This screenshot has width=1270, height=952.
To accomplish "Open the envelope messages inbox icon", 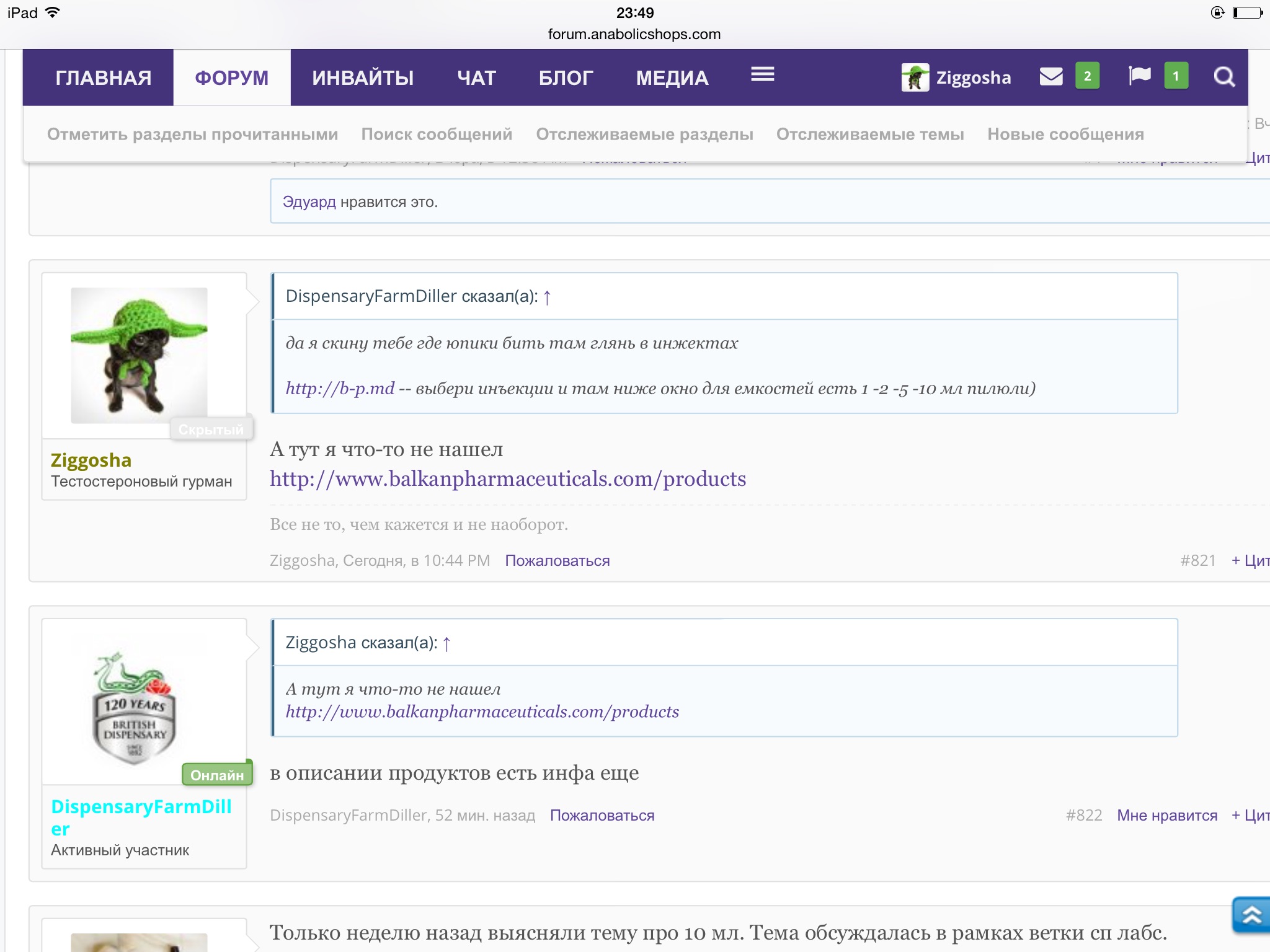I will 1051,77.
